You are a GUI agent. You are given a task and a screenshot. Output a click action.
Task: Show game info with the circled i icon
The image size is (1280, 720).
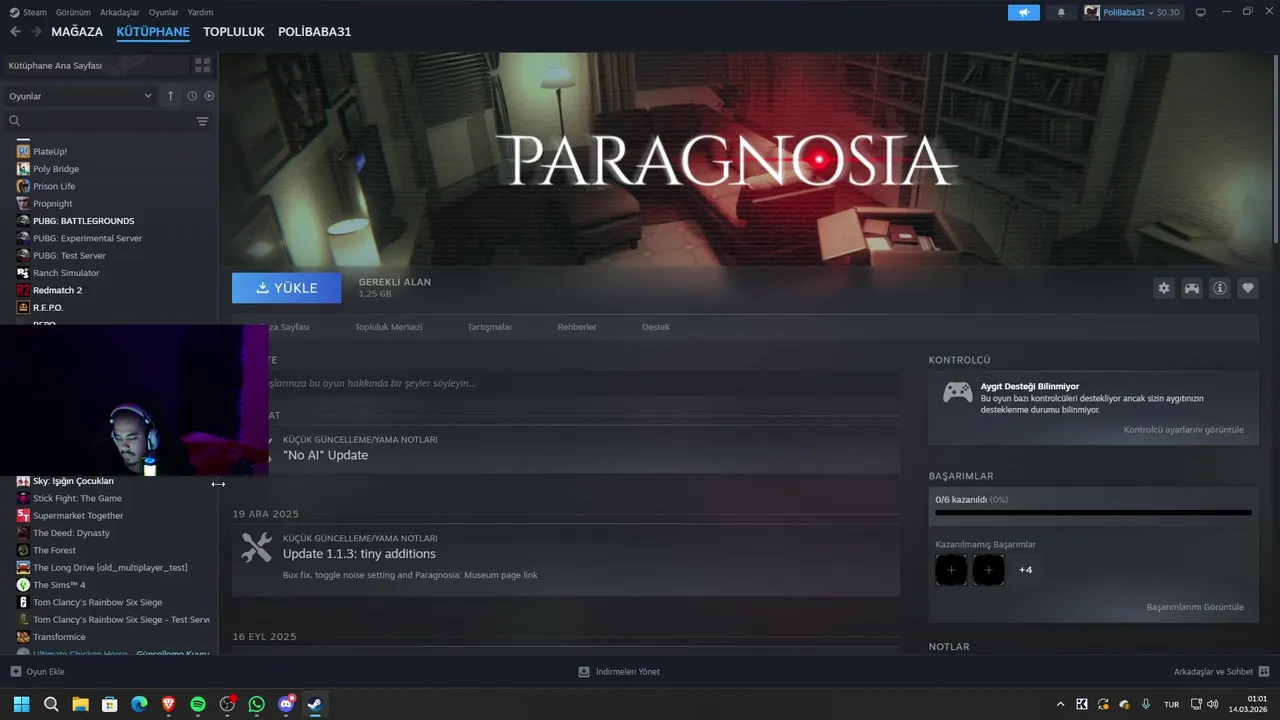[x=1220, y=288]
